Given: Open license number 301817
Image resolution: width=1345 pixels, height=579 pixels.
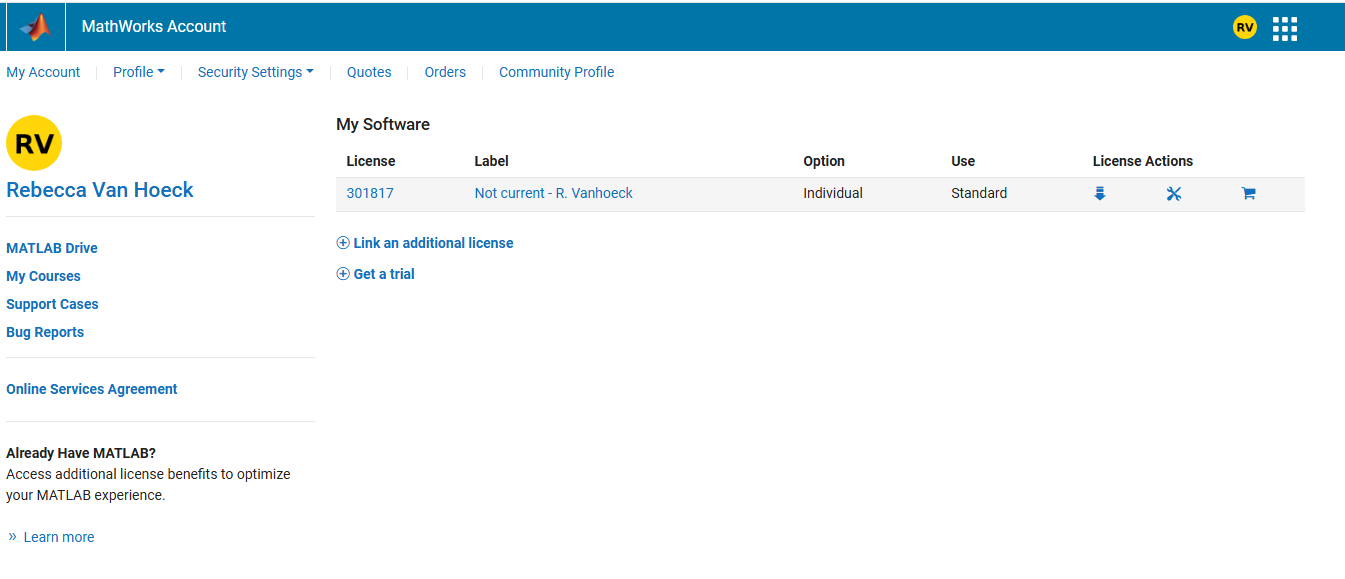Looking at the screenshot, I should tap(370, 193).
